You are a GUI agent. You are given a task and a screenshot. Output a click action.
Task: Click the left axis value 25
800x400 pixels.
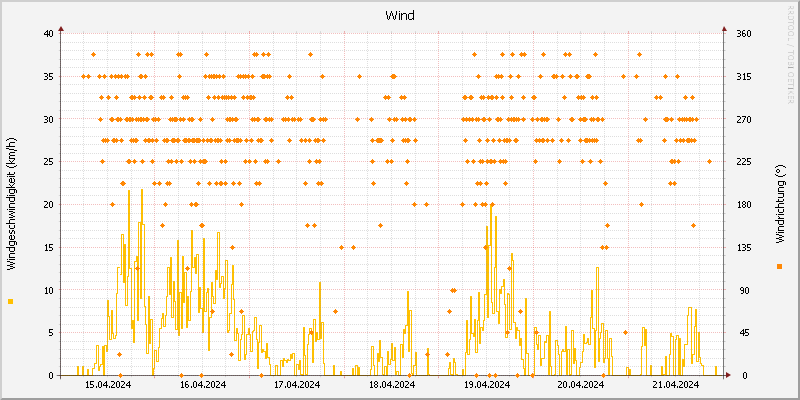[48, 162]
